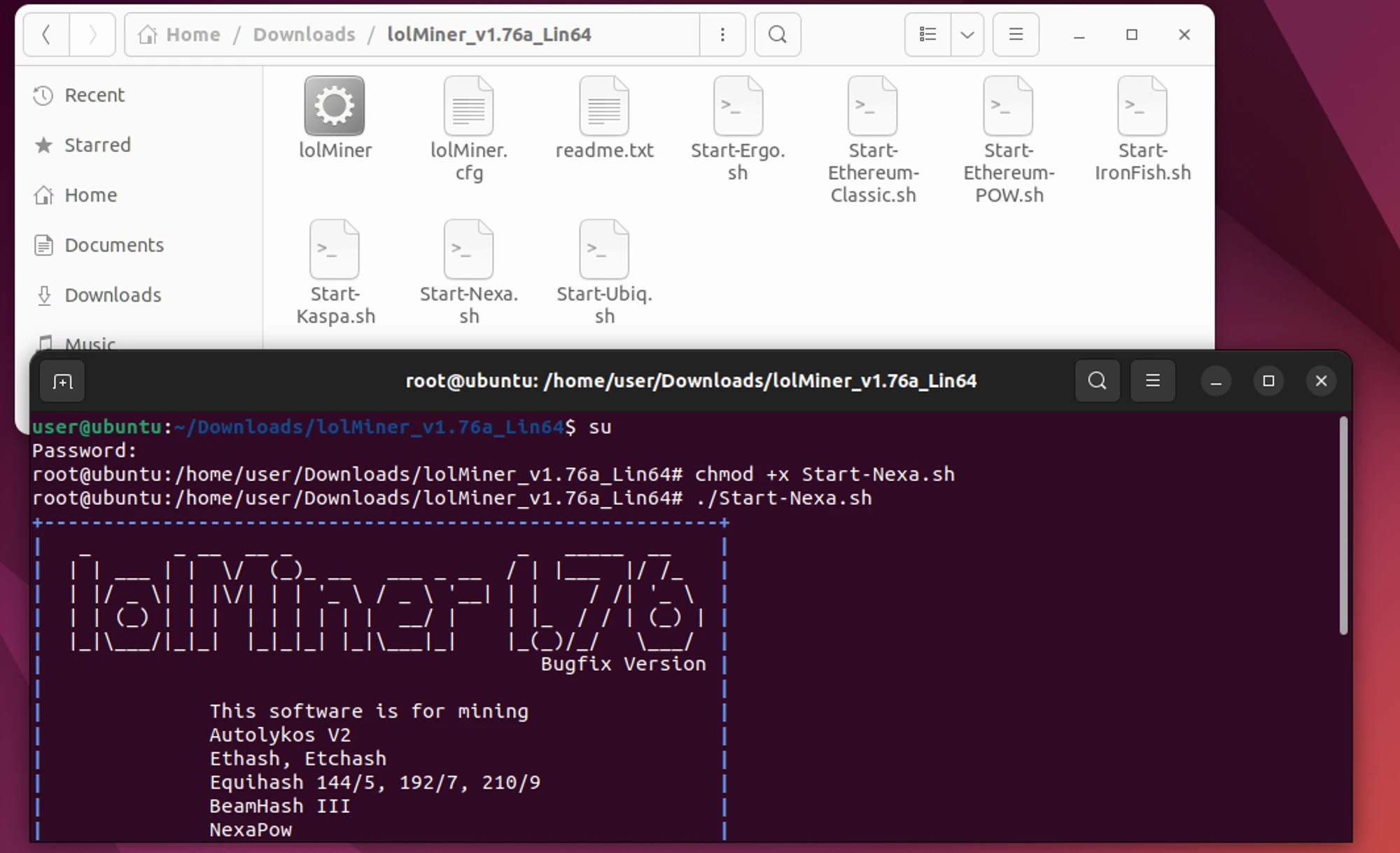
Task: Expand the view options dropdown arrow
Action: pos(967,34)
